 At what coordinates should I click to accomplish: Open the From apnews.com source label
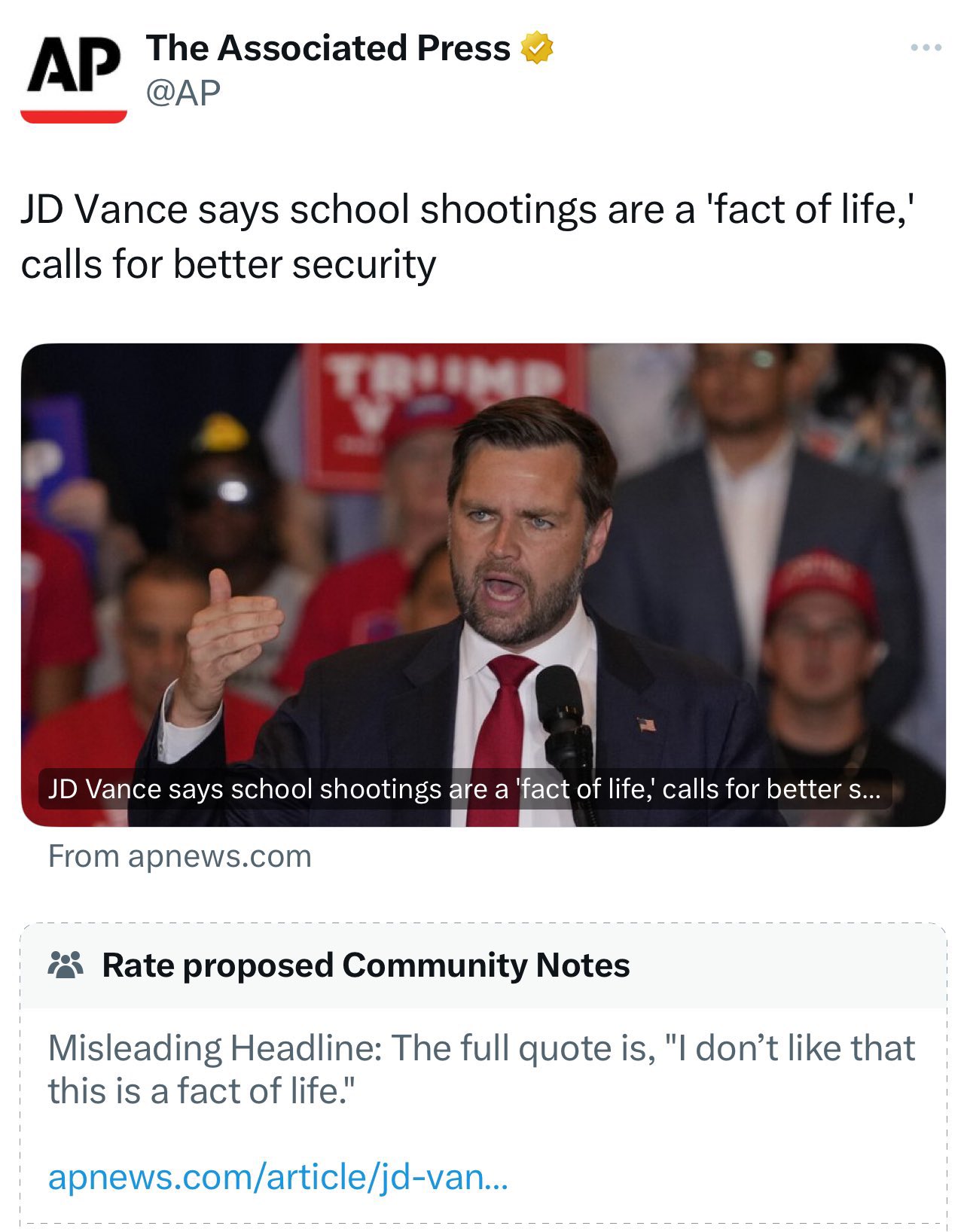coord(180,857)
